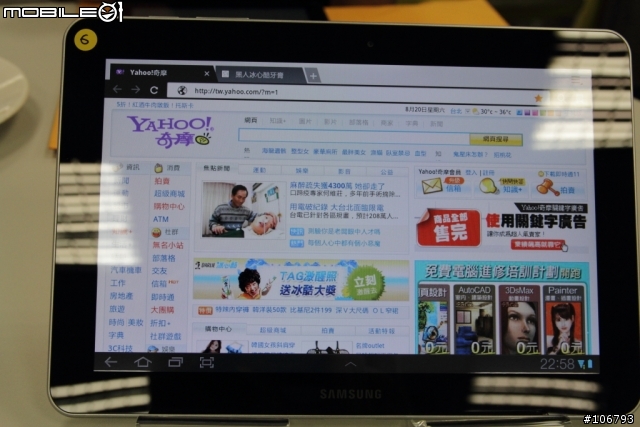
Task: Click the TAG激醒照 送冰酷大獎 banner ad
Action: pyautogui.click(x=301, y=280)
